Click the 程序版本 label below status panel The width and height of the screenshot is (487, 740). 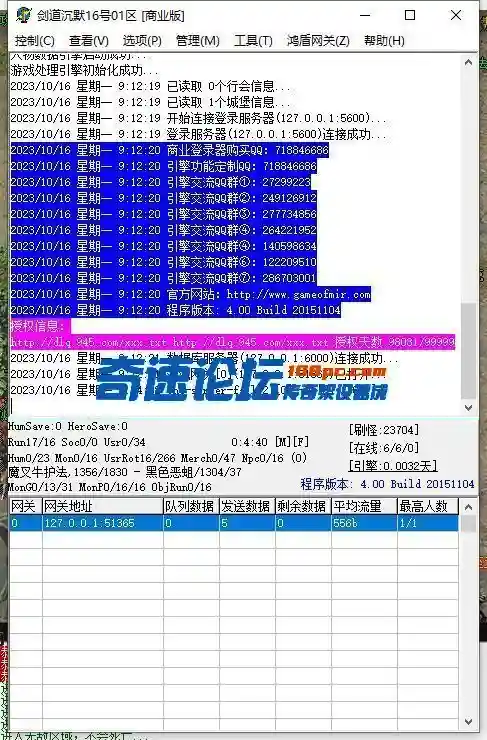pos(387,484)
